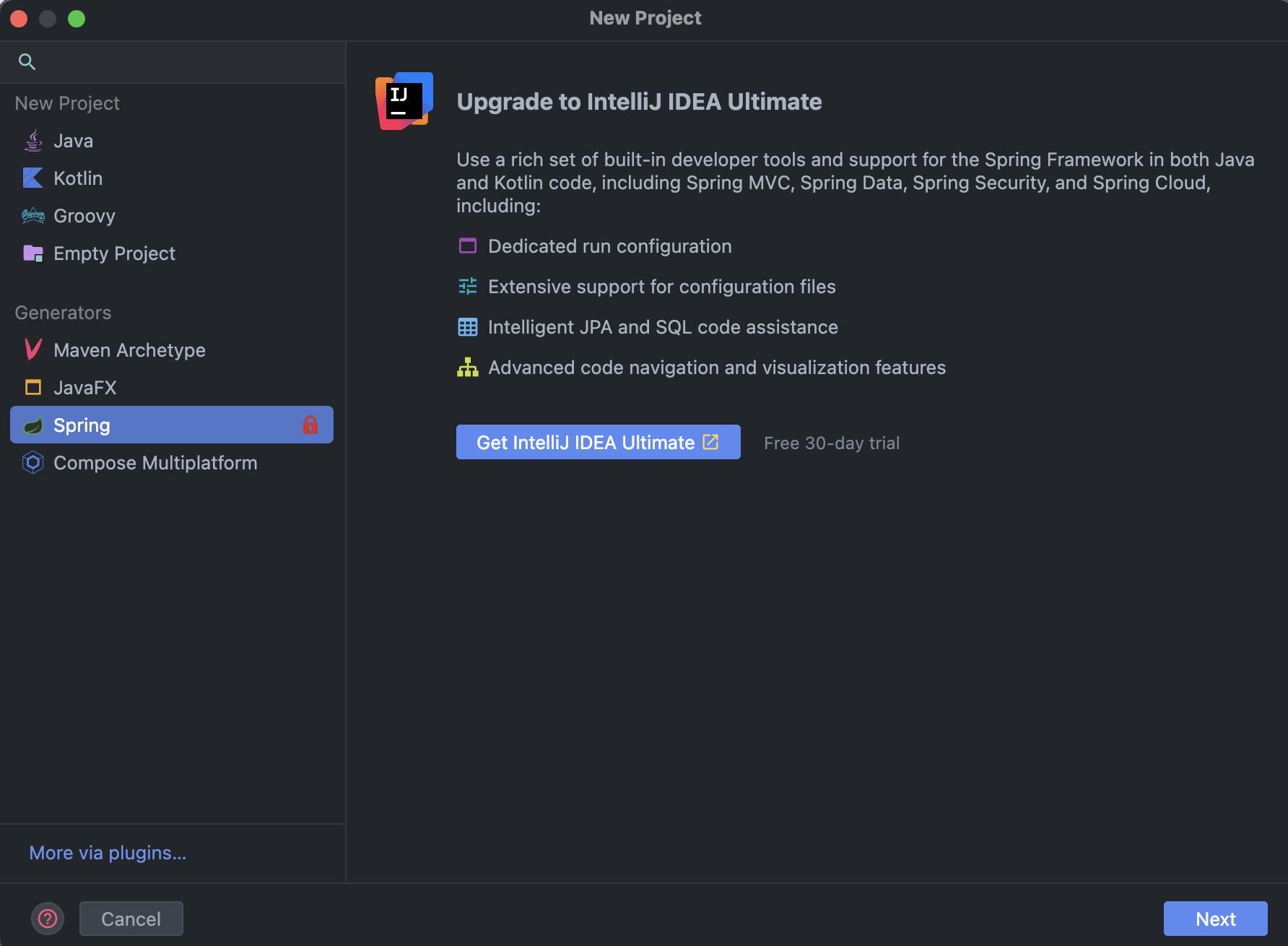Click the green maximize window button
Image resolution: width=1288 pixels, height=946 pixels.
click(x=77, y=19)
